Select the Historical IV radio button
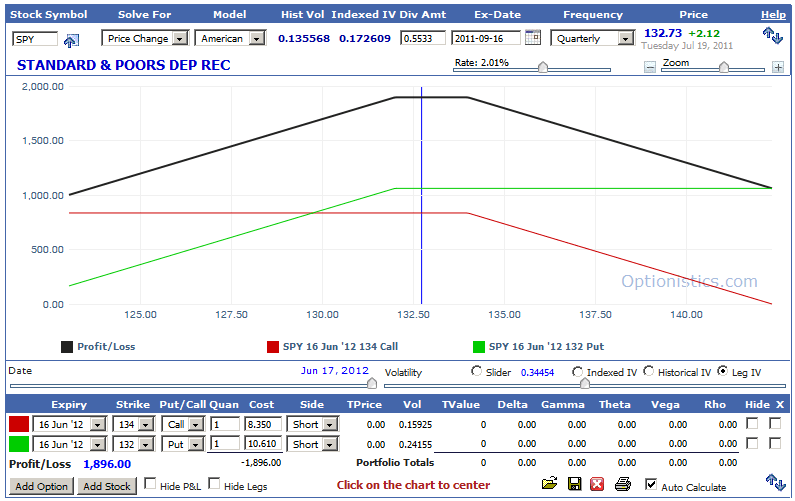The width and height of the screenshot is (795, 501). tap(648, 371)
